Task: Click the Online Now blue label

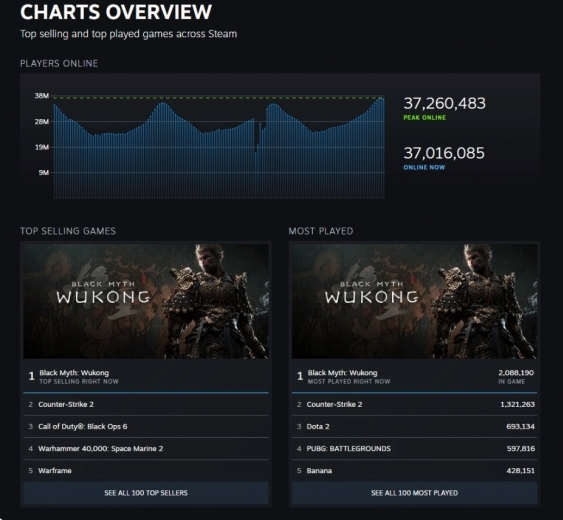Action: tap(424, 167)
